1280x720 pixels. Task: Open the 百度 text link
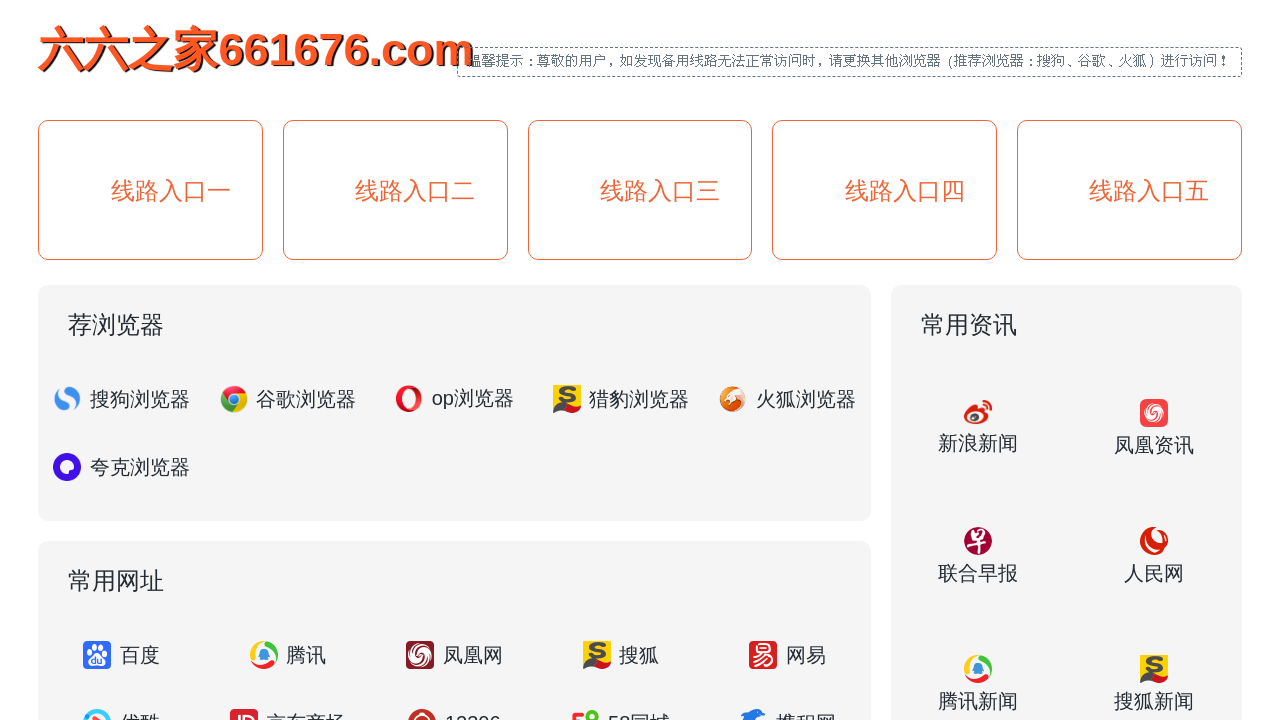click(x=140, y=655)
